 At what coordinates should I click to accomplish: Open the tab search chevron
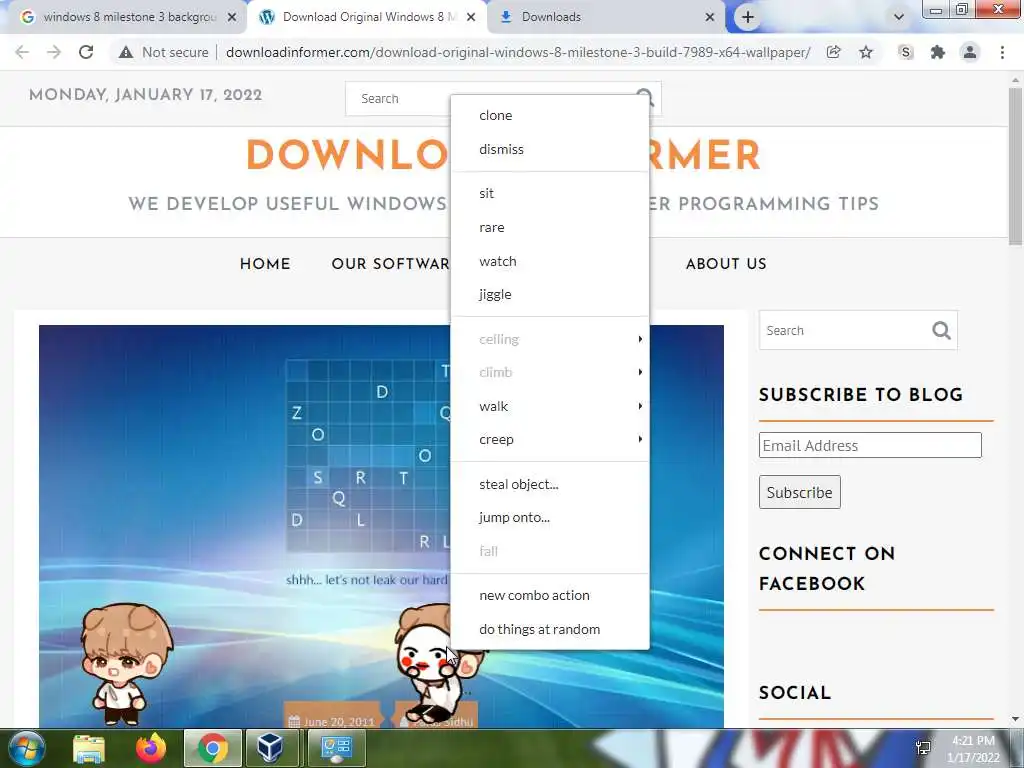[899, 17]
